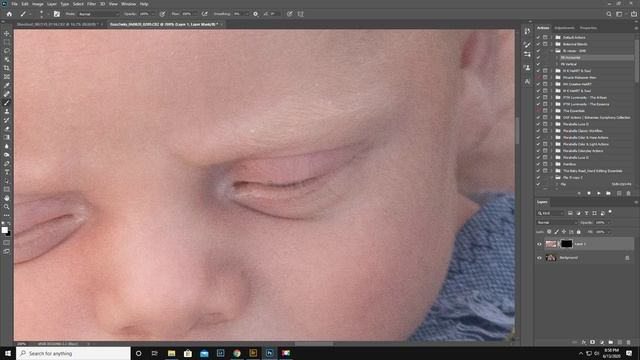Select the Lasso tool

(x=7, y=51)
